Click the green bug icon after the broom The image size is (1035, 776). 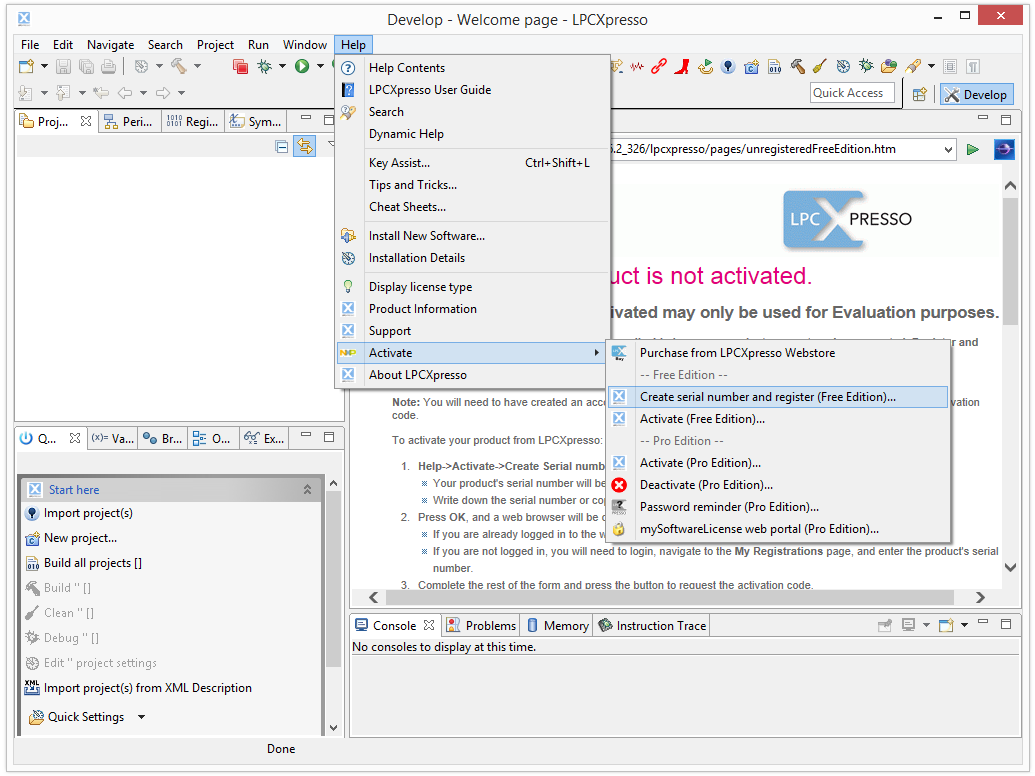[866, 66]
